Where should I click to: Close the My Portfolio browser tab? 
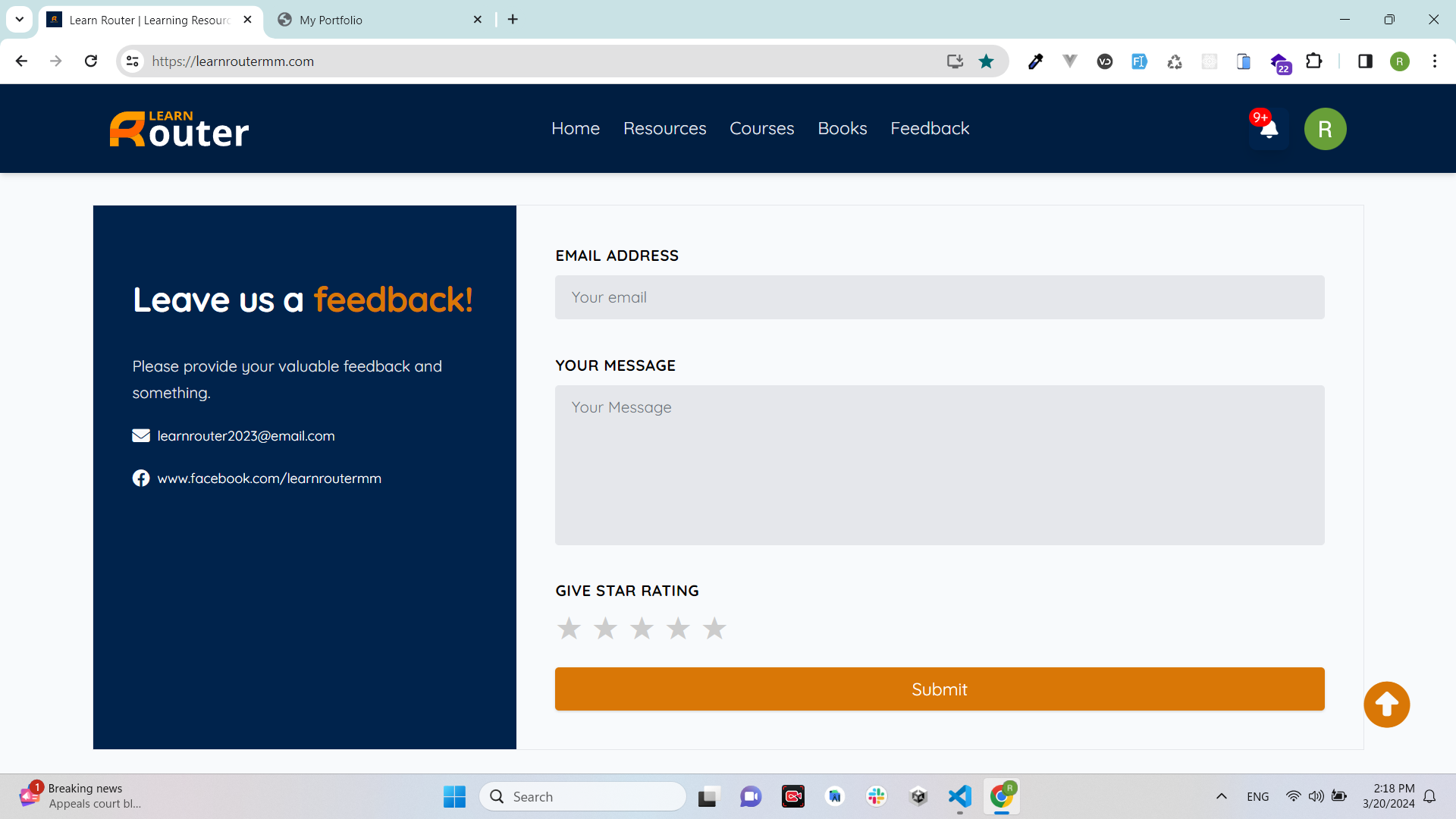478,20
